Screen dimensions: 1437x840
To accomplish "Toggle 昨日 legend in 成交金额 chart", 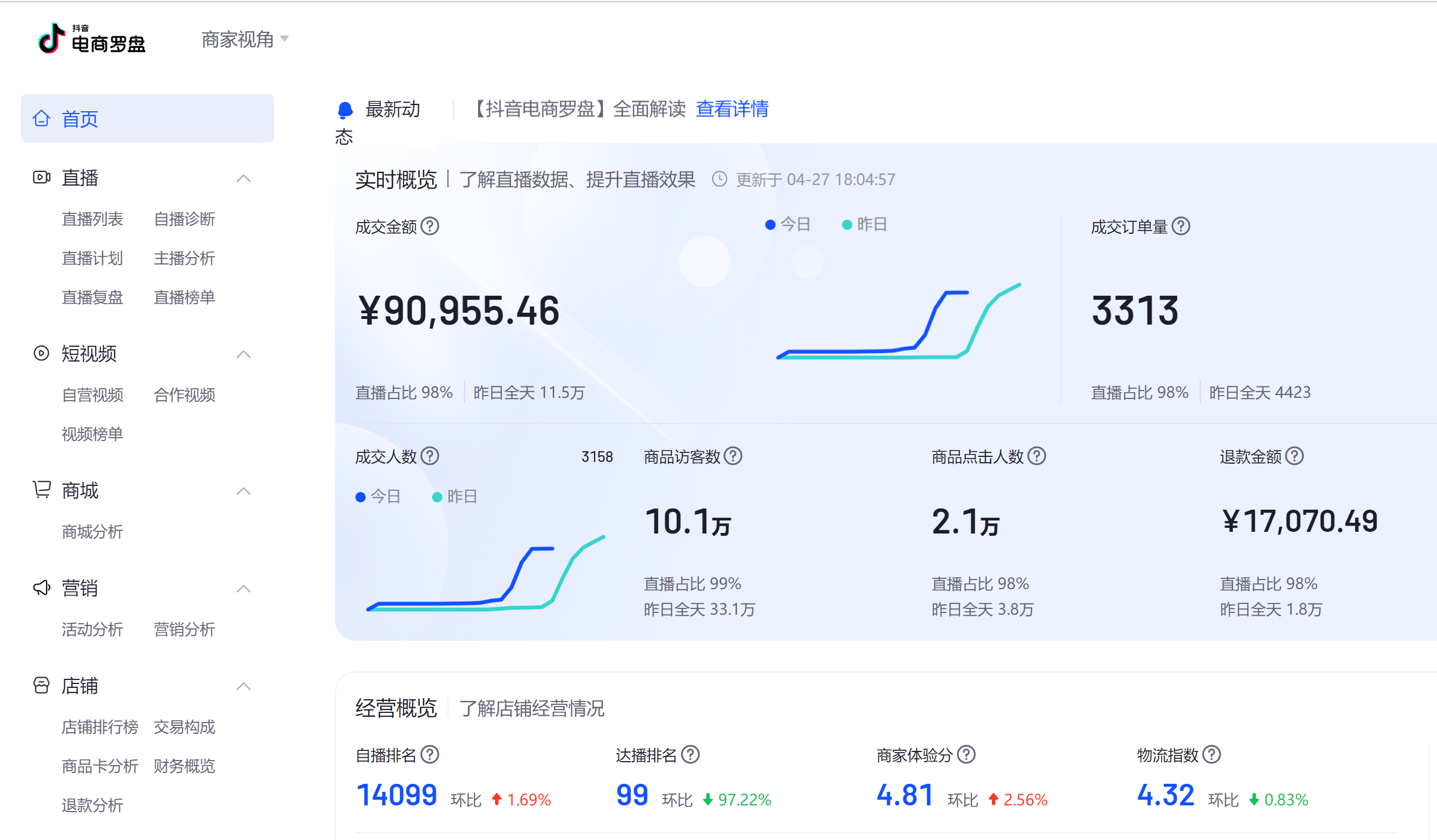I will pos(865,225).
